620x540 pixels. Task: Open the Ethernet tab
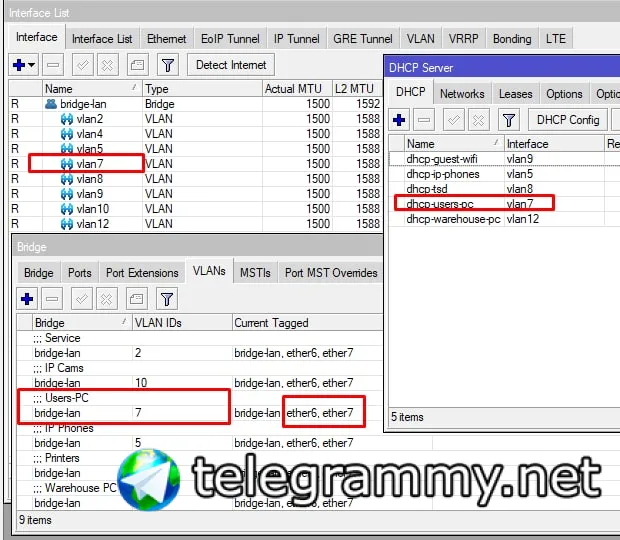[166, 39]
